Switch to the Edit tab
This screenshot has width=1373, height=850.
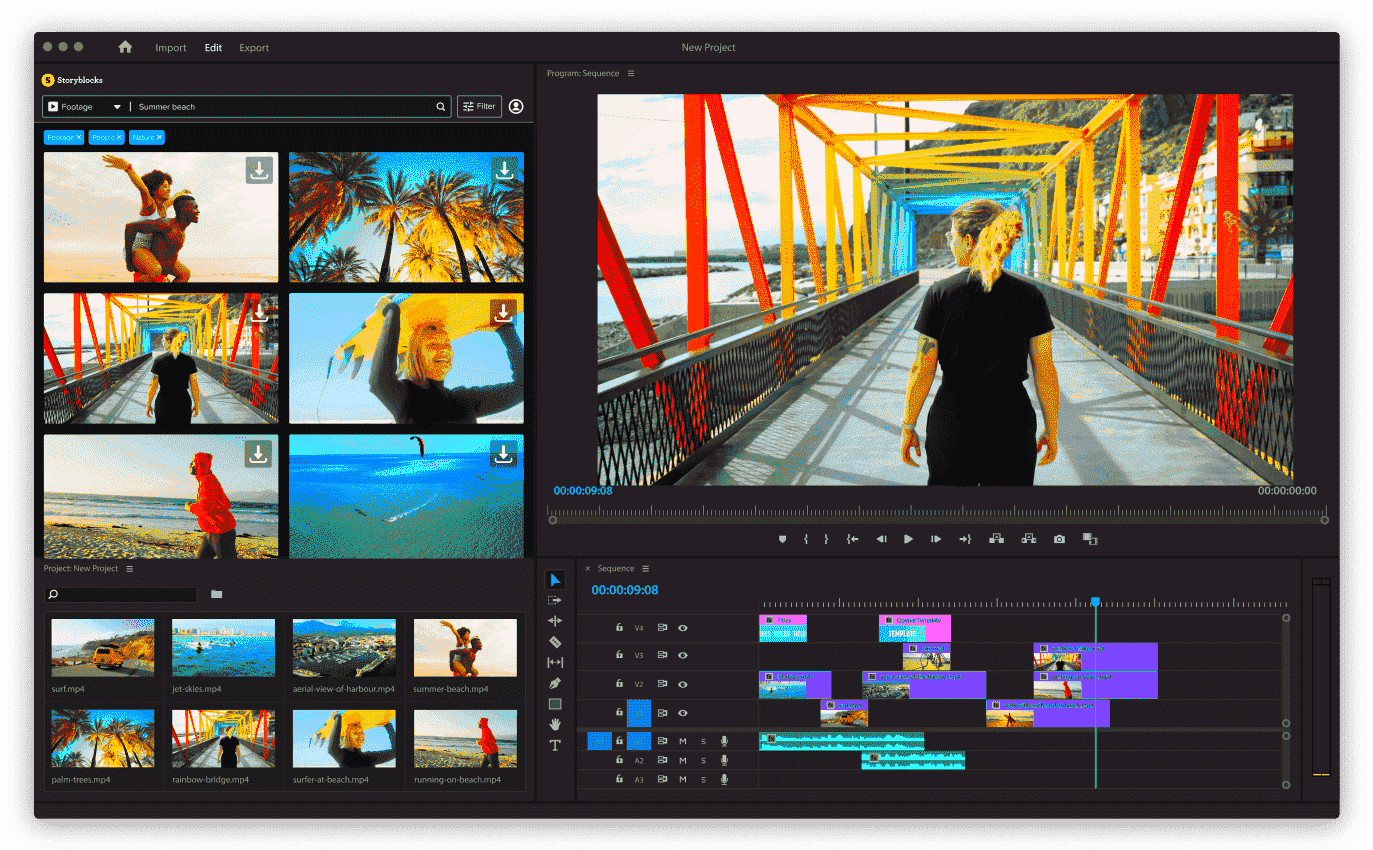pyautogui.click(x=213, y=47)
